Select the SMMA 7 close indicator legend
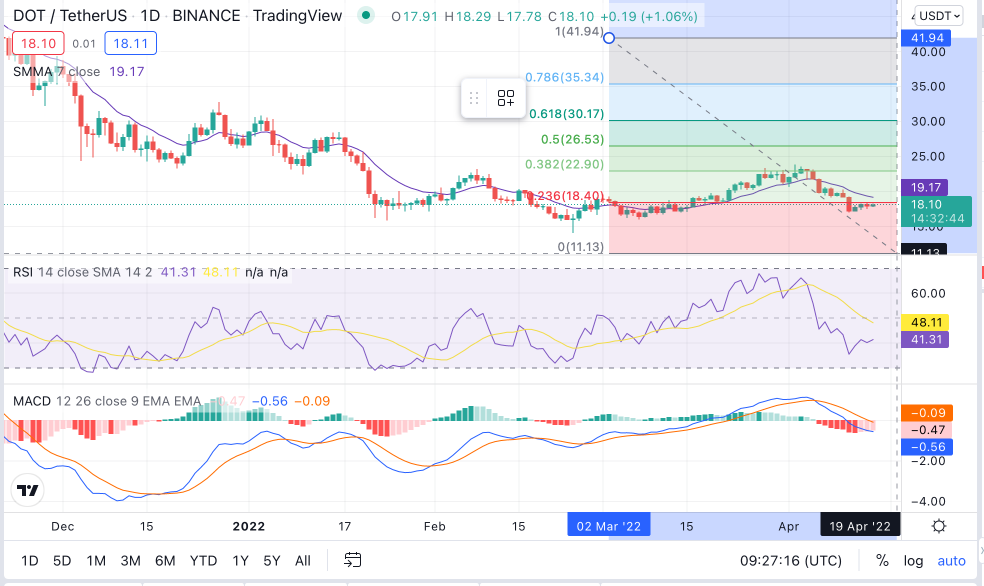The image size is (984, 586). pos(56,72)
